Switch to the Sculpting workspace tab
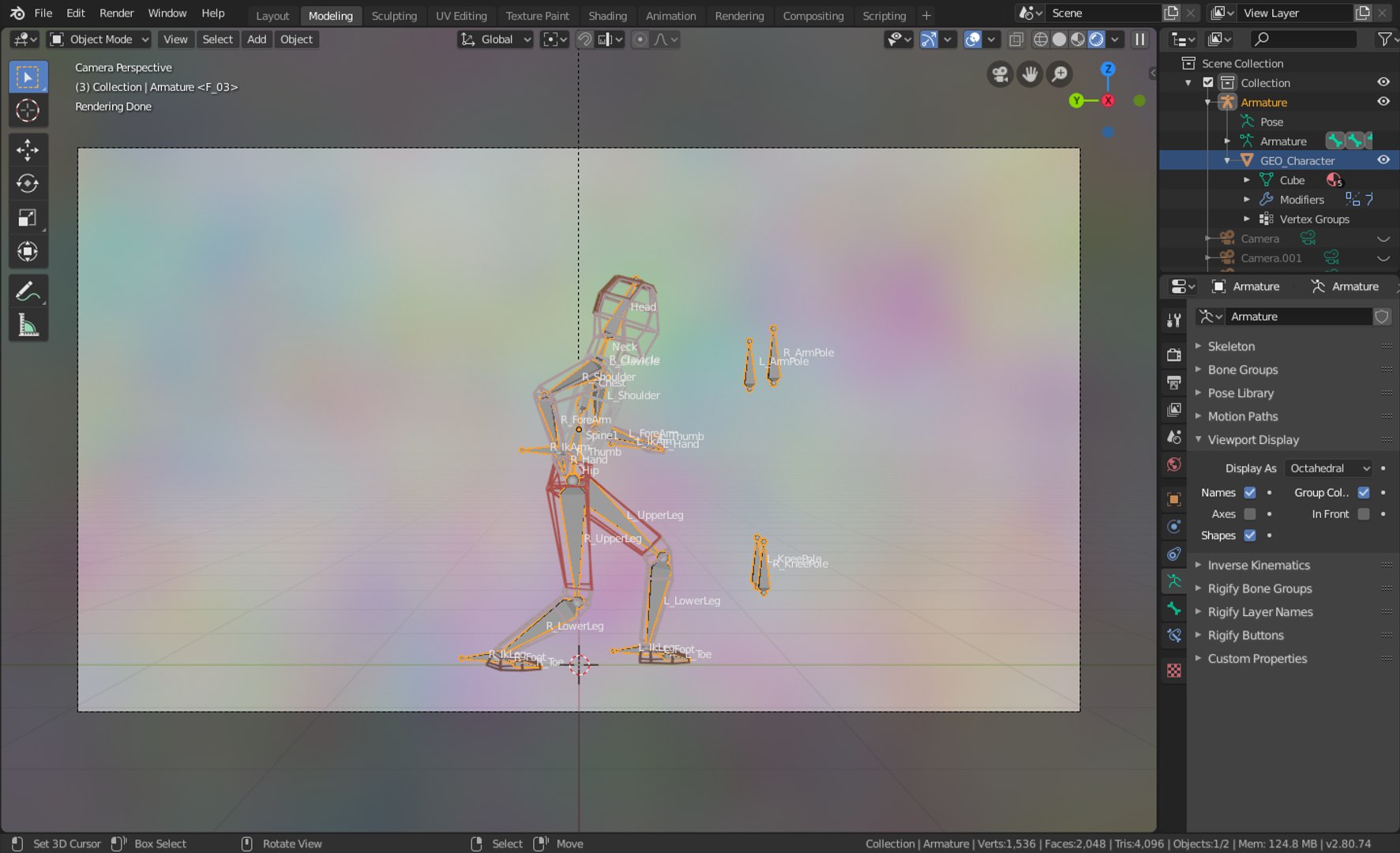The width and height of the screenshot is (1400, 853). pyautogui.click(x=394, y=16)
